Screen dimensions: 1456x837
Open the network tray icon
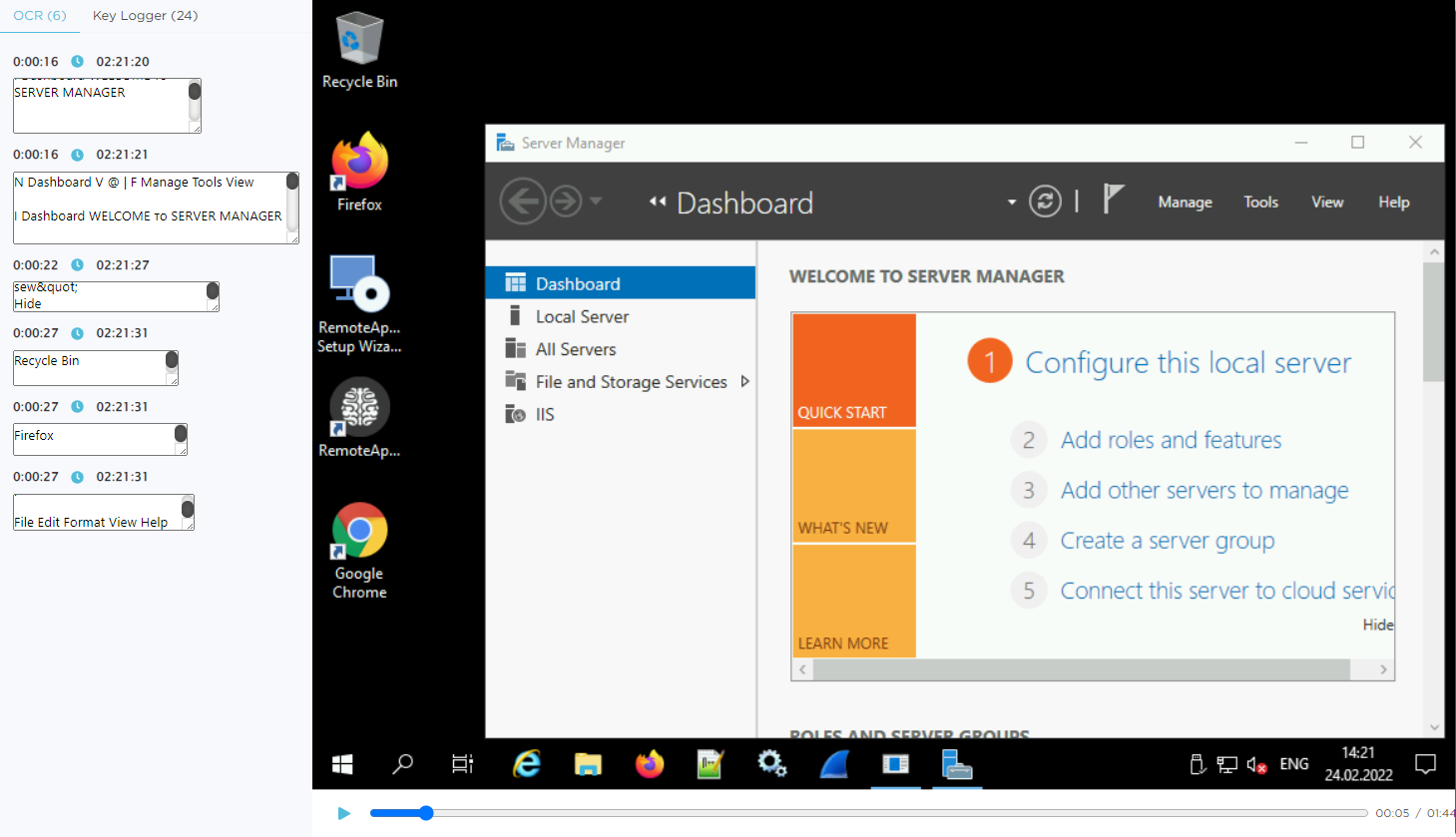coord(1227,765)
